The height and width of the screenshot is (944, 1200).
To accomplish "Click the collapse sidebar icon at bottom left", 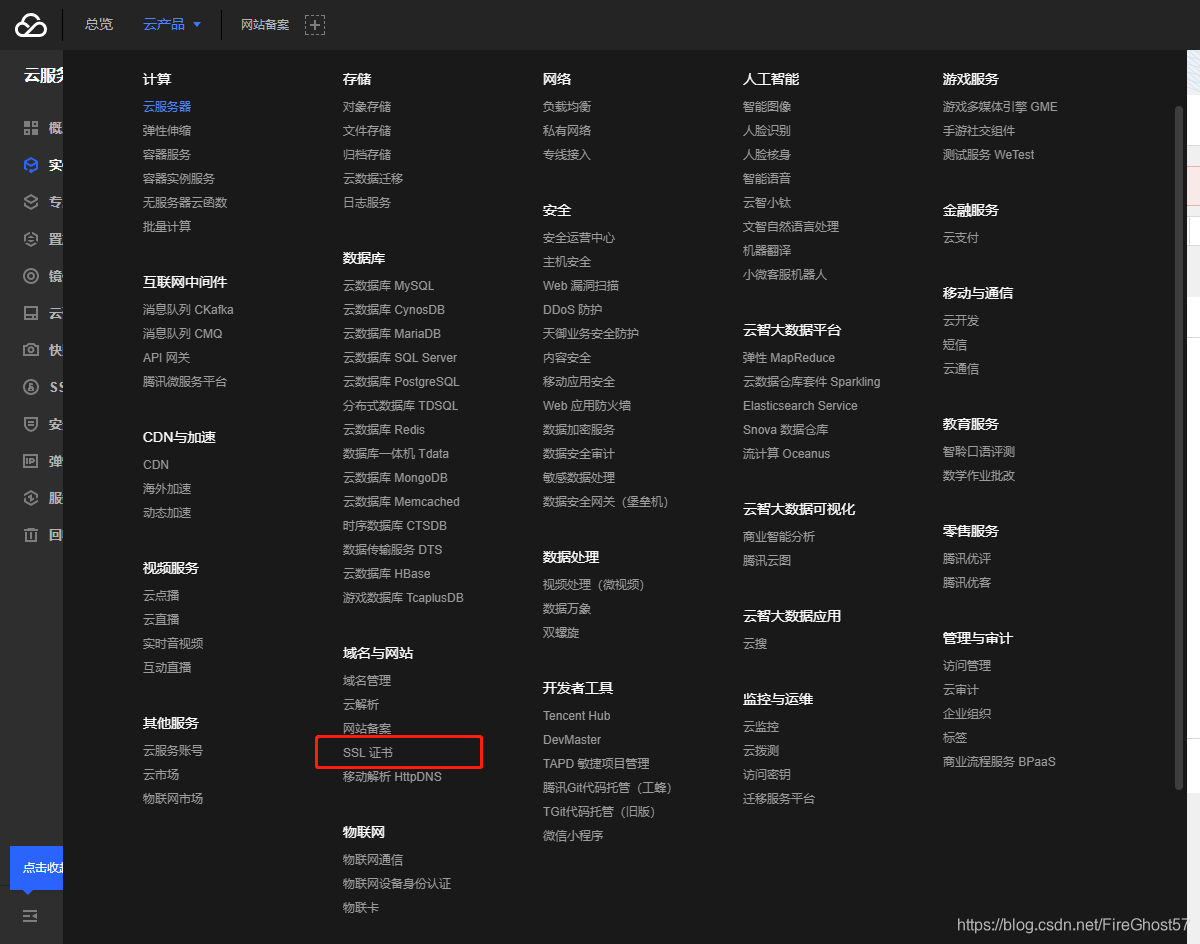I will tap(30, 915).
